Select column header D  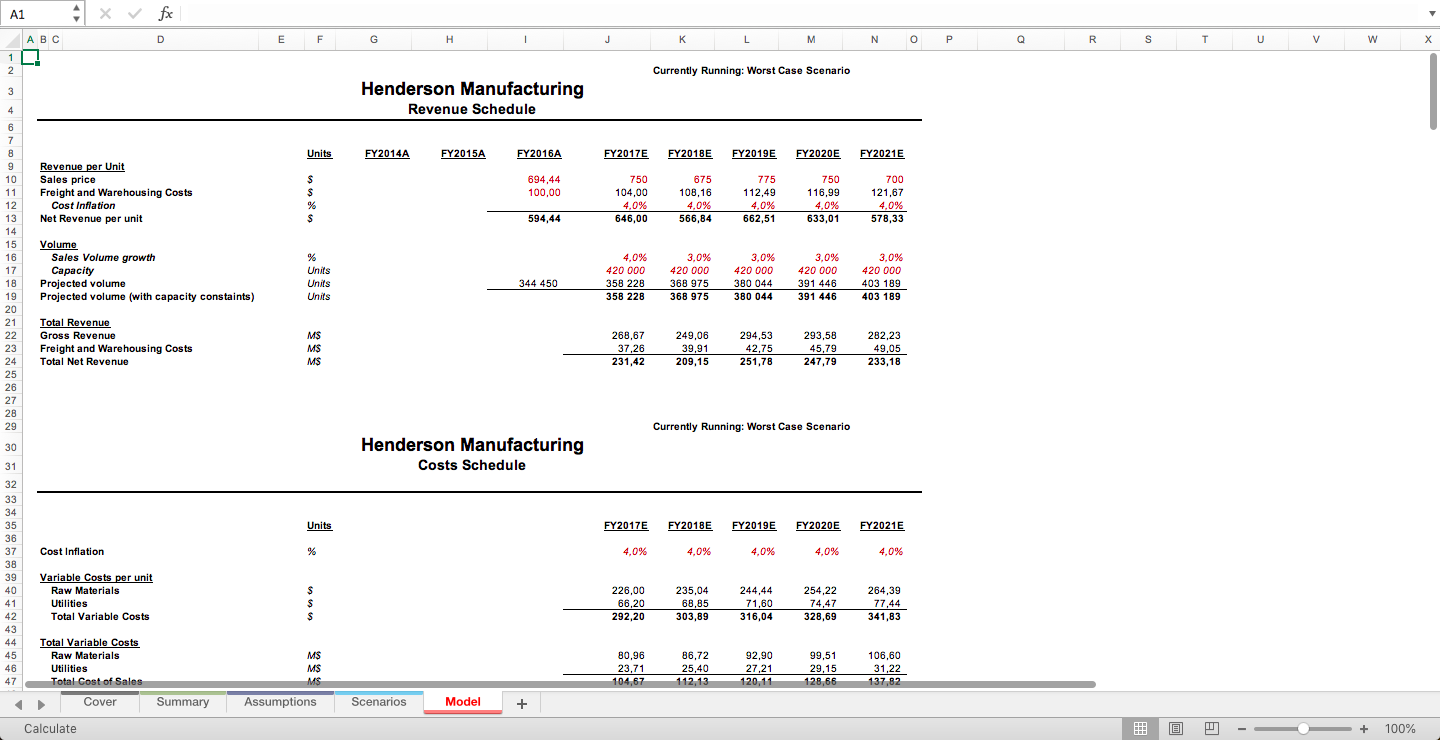160,39
